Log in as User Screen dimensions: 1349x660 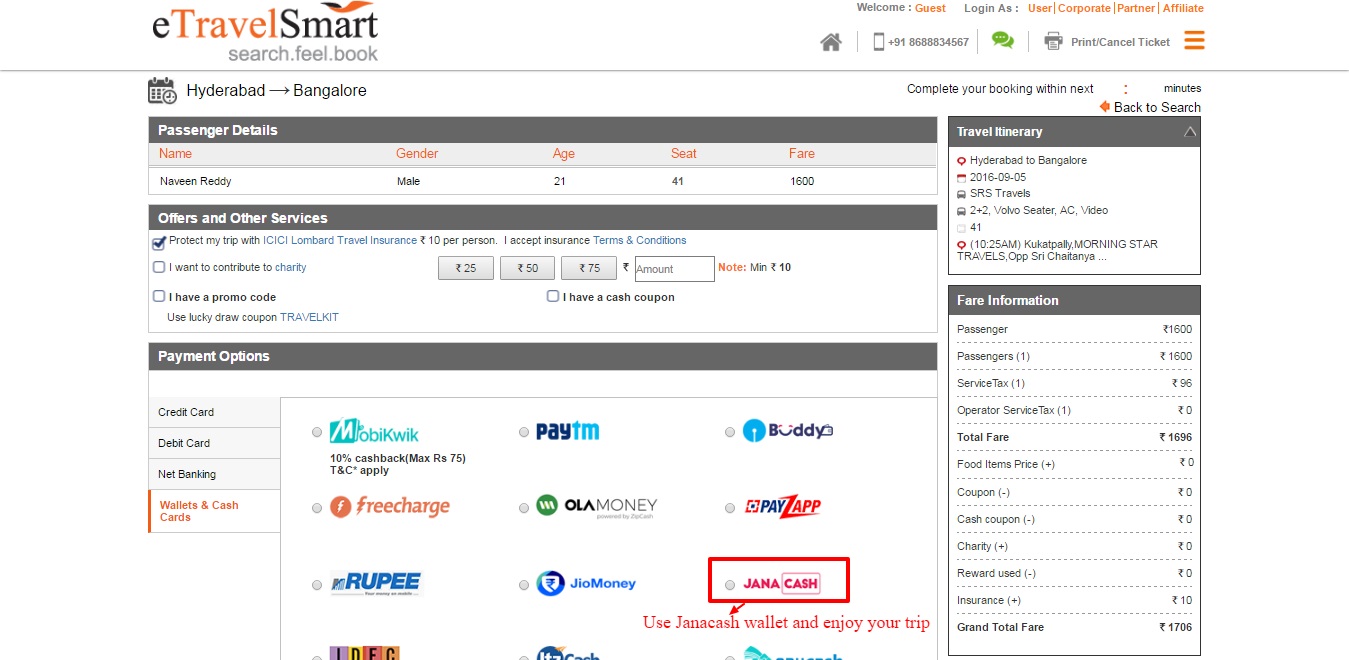(x=1040, y=8)
